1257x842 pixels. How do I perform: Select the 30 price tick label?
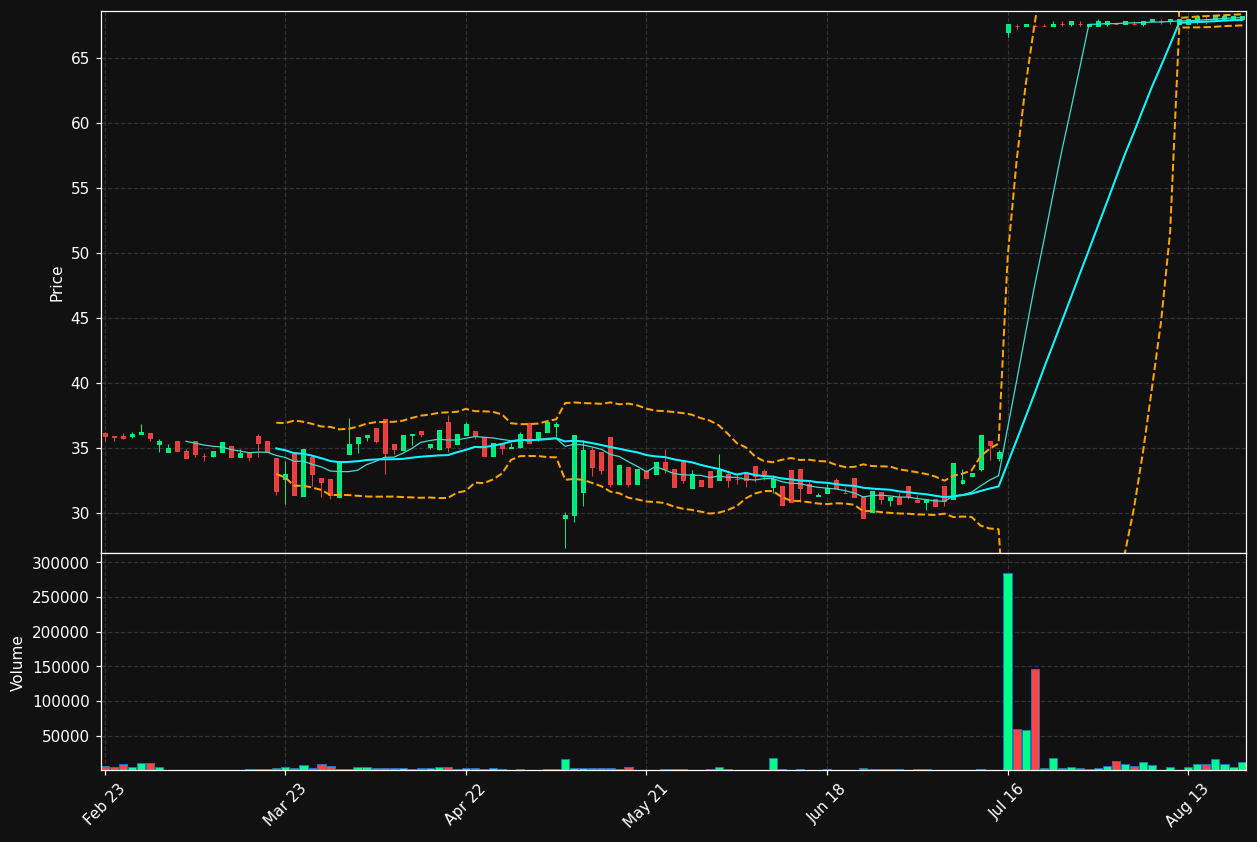pos(80,514)
